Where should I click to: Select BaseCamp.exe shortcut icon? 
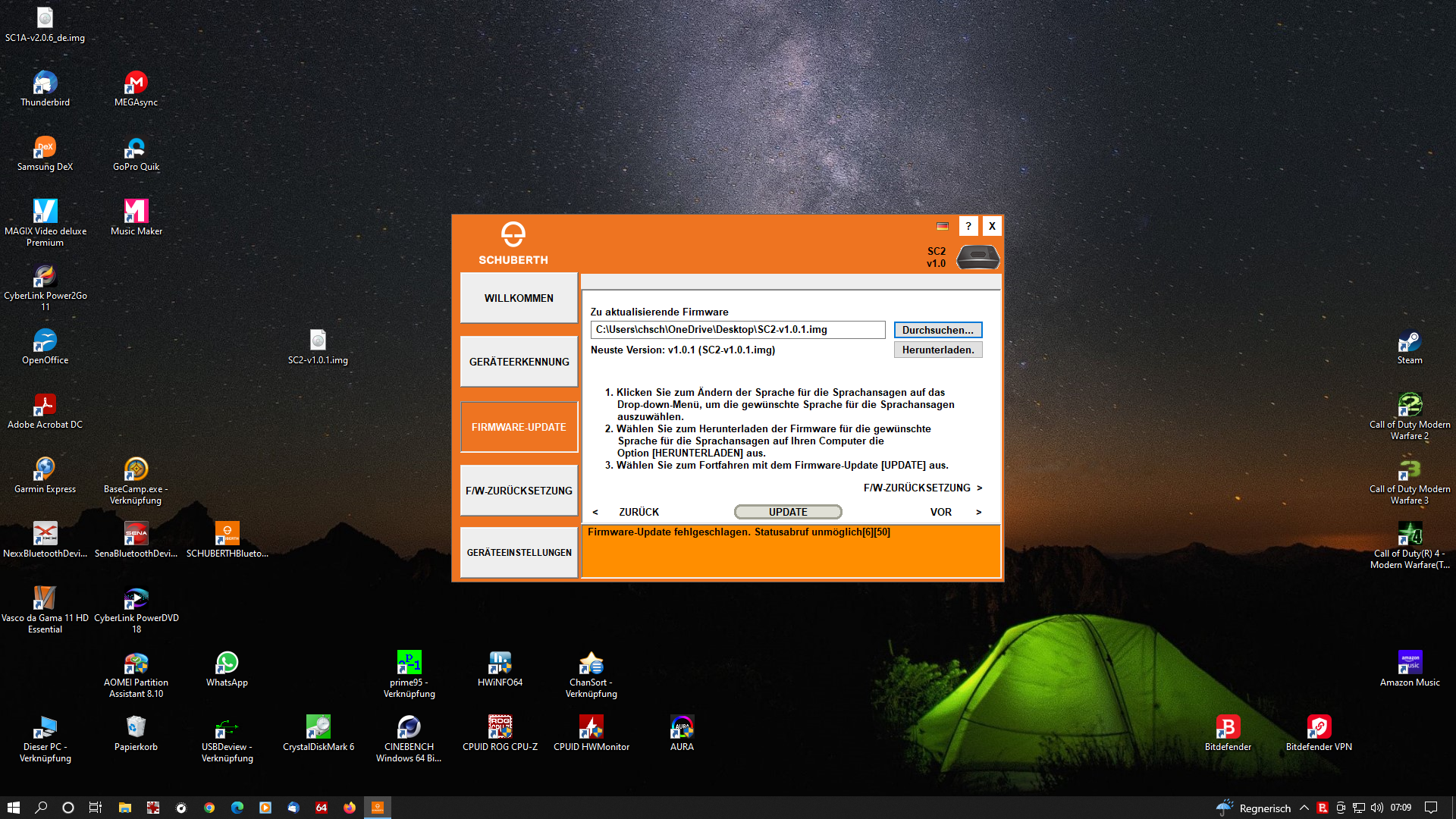pos(136,481)
